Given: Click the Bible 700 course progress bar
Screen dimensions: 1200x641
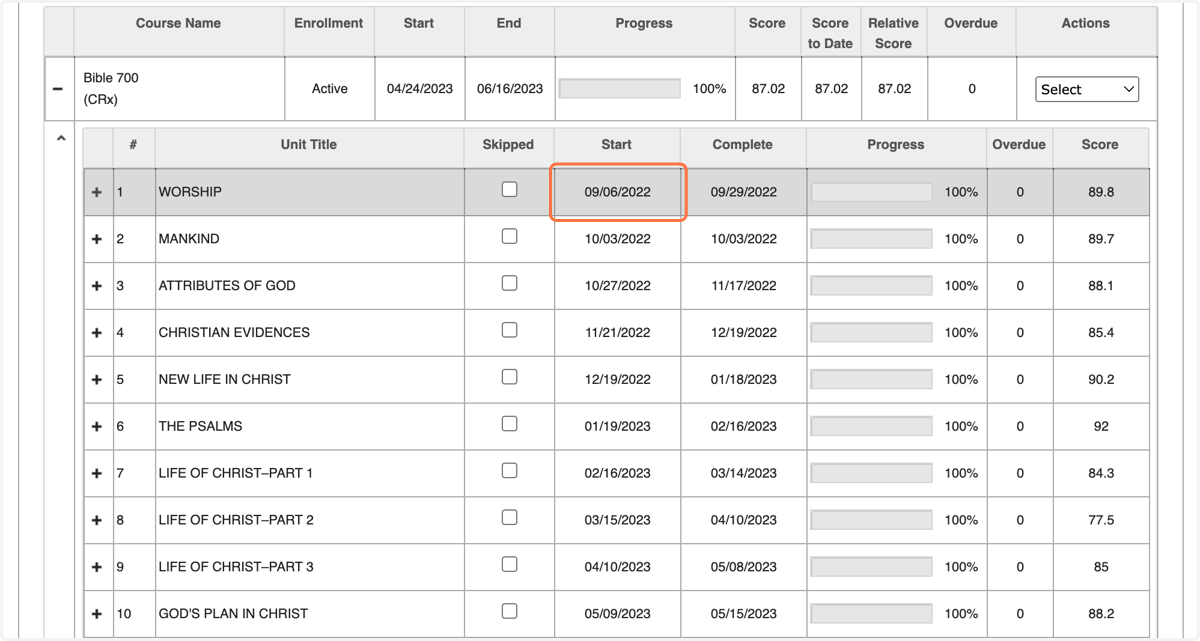Looking at the screenshot, I should pos(620,89).
